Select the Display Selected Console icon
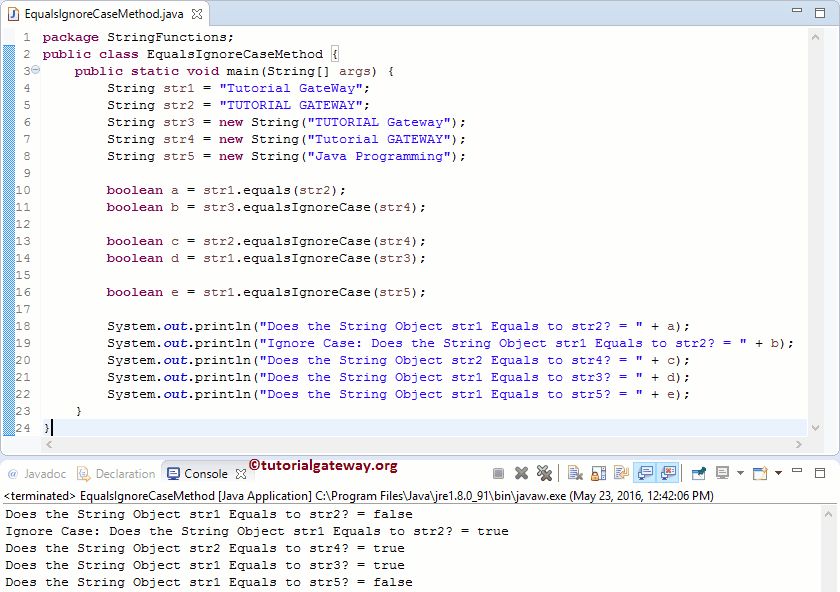840x592 pixels. [x=723, y=471]
